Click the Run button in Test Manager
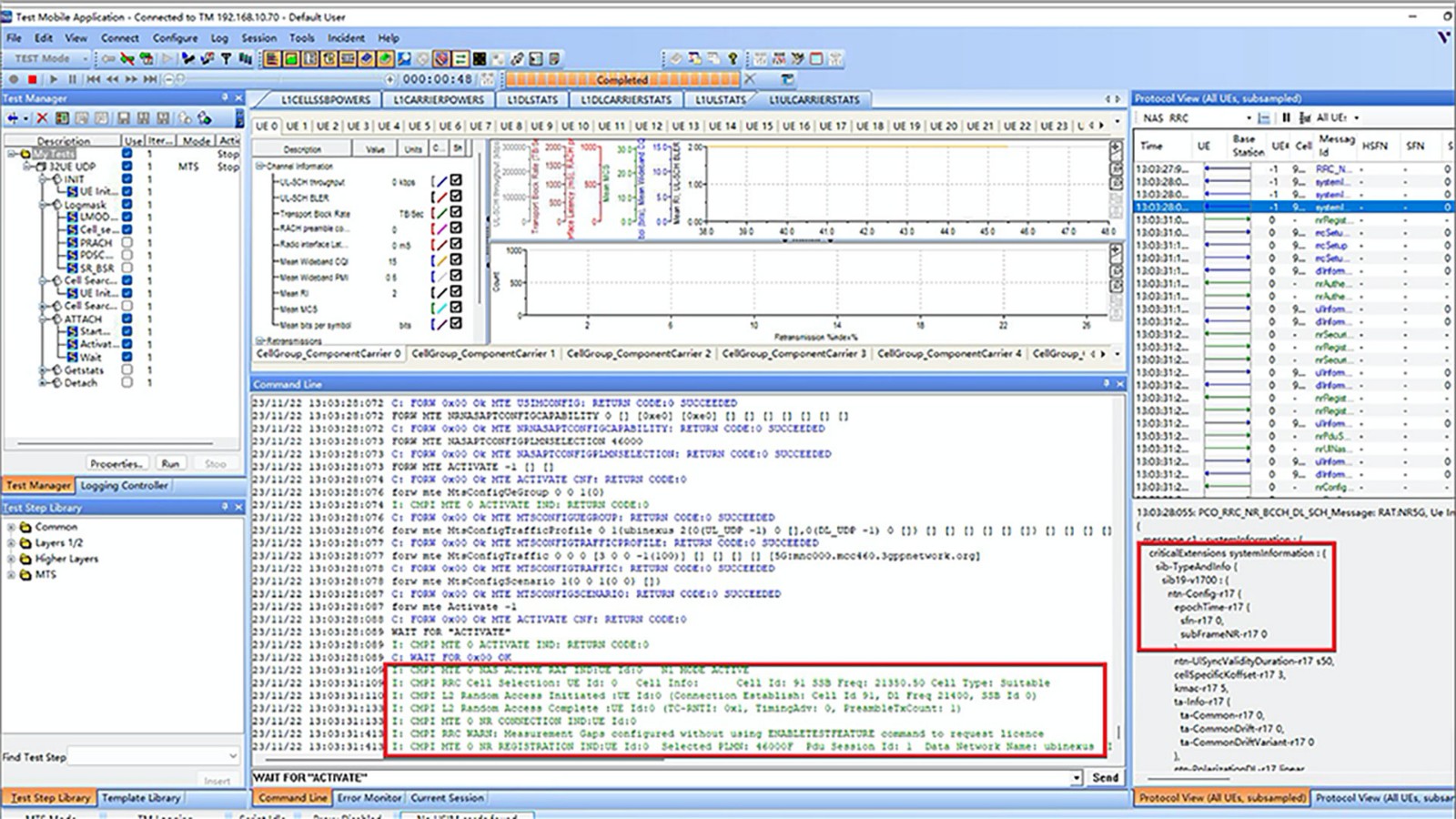This screenshot has width=1456, height=819. [170, 463]
